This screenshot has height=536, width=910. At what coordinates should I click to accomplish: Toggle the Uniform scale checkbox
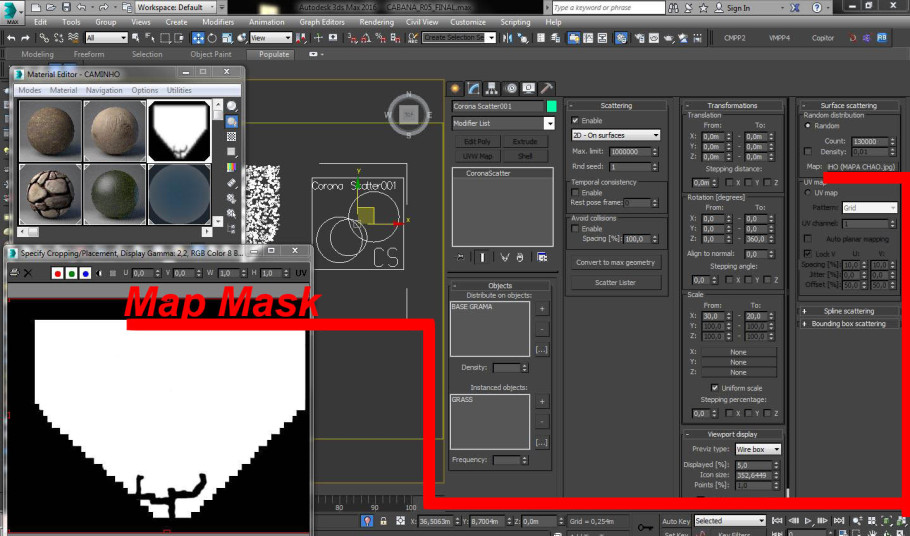tap(714, 387)
